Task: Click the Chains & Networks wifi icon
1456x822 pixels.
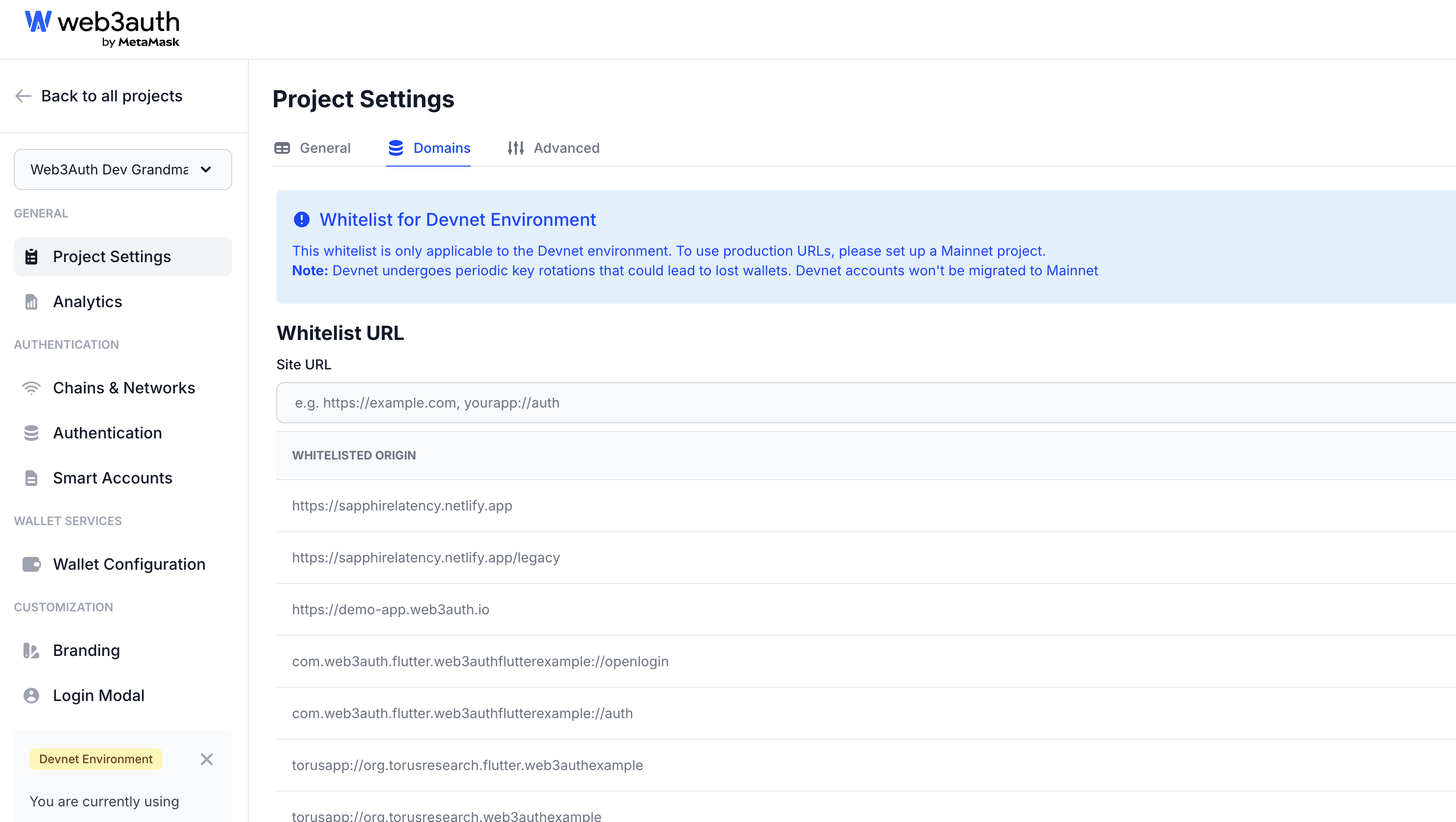Action: point(32,388)
